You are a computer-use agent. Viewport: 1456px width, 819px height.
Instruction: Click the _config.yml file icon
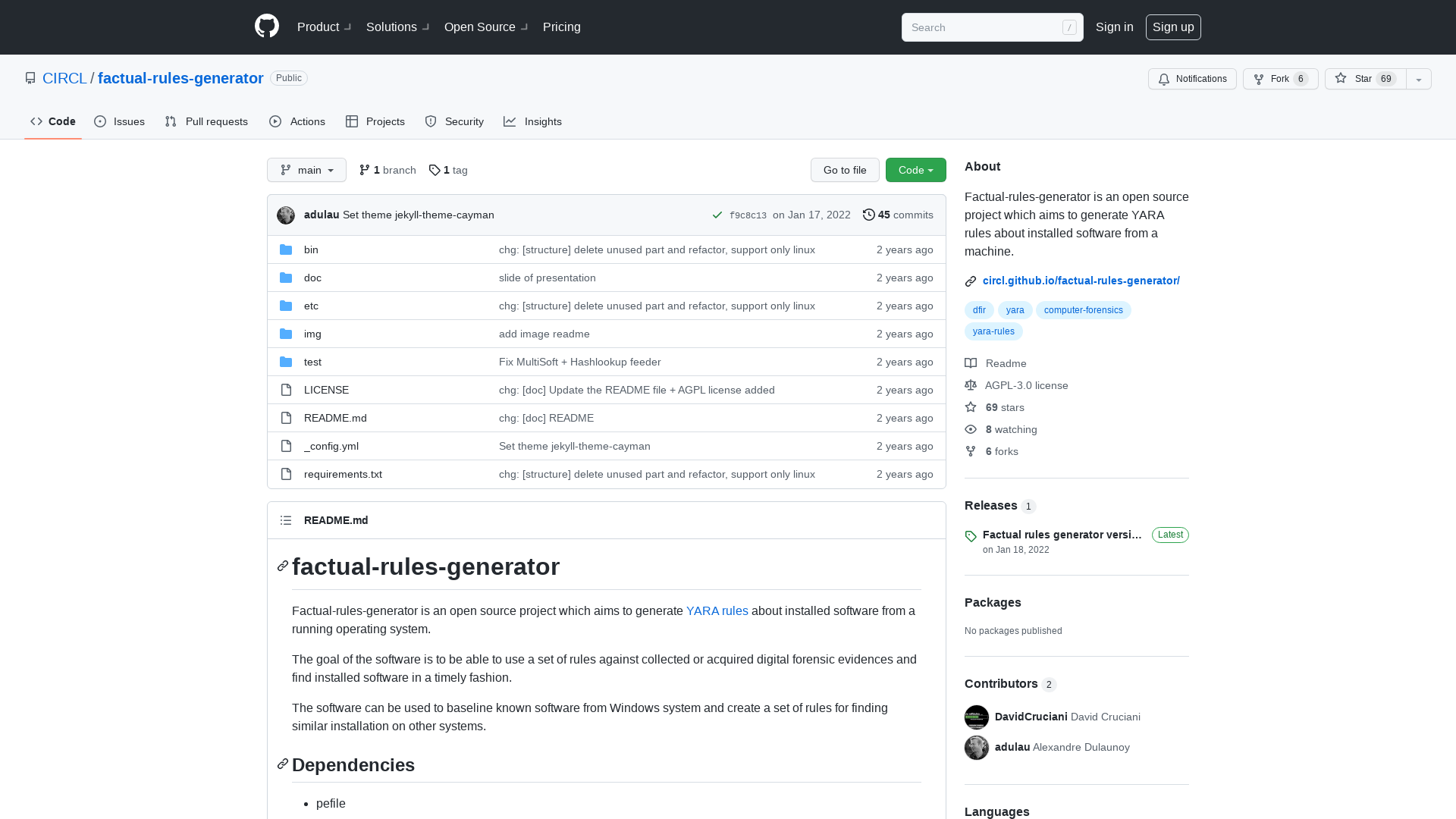(x=286, y=446)
